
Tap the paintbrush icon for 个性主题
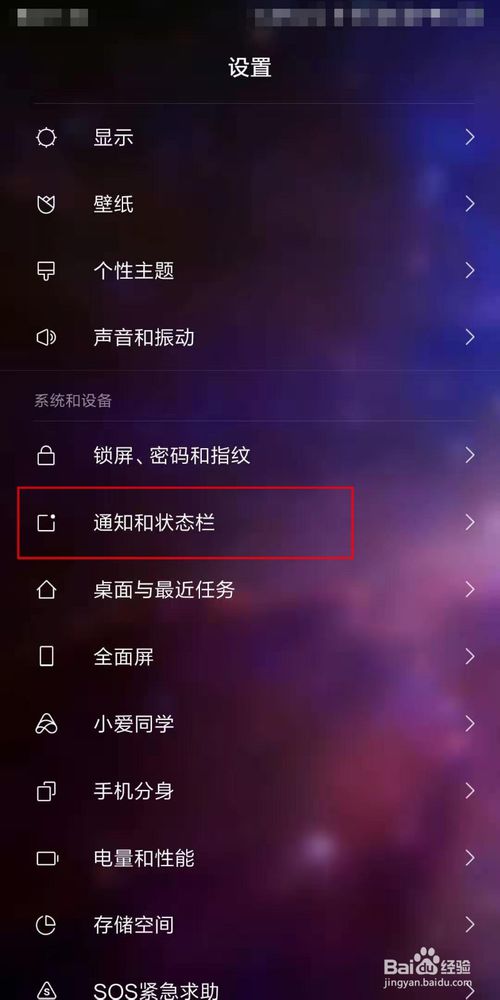pos(47,271)
